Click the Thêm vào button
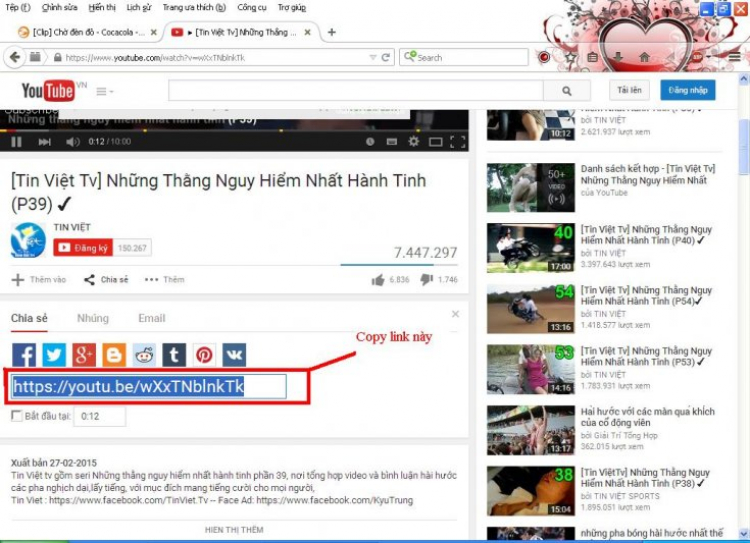Viewport: 750px width, 543px height. (39, 280)
